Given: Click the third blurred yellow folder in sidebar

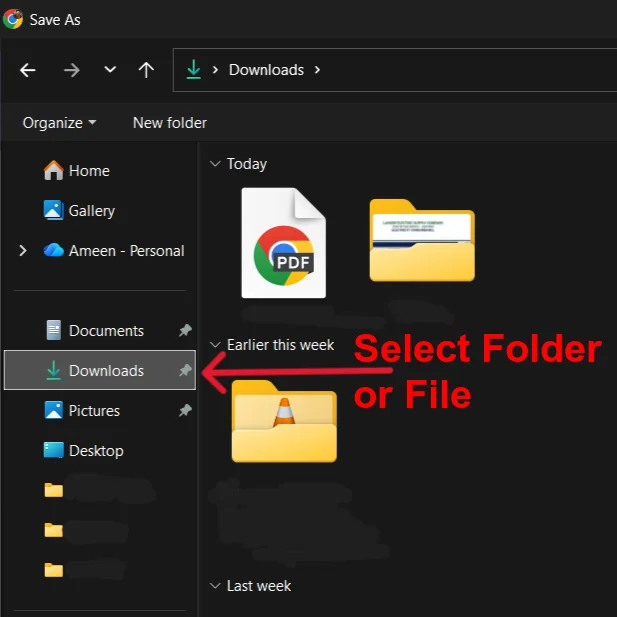Looking at the screenshot, I should point(54,570).
